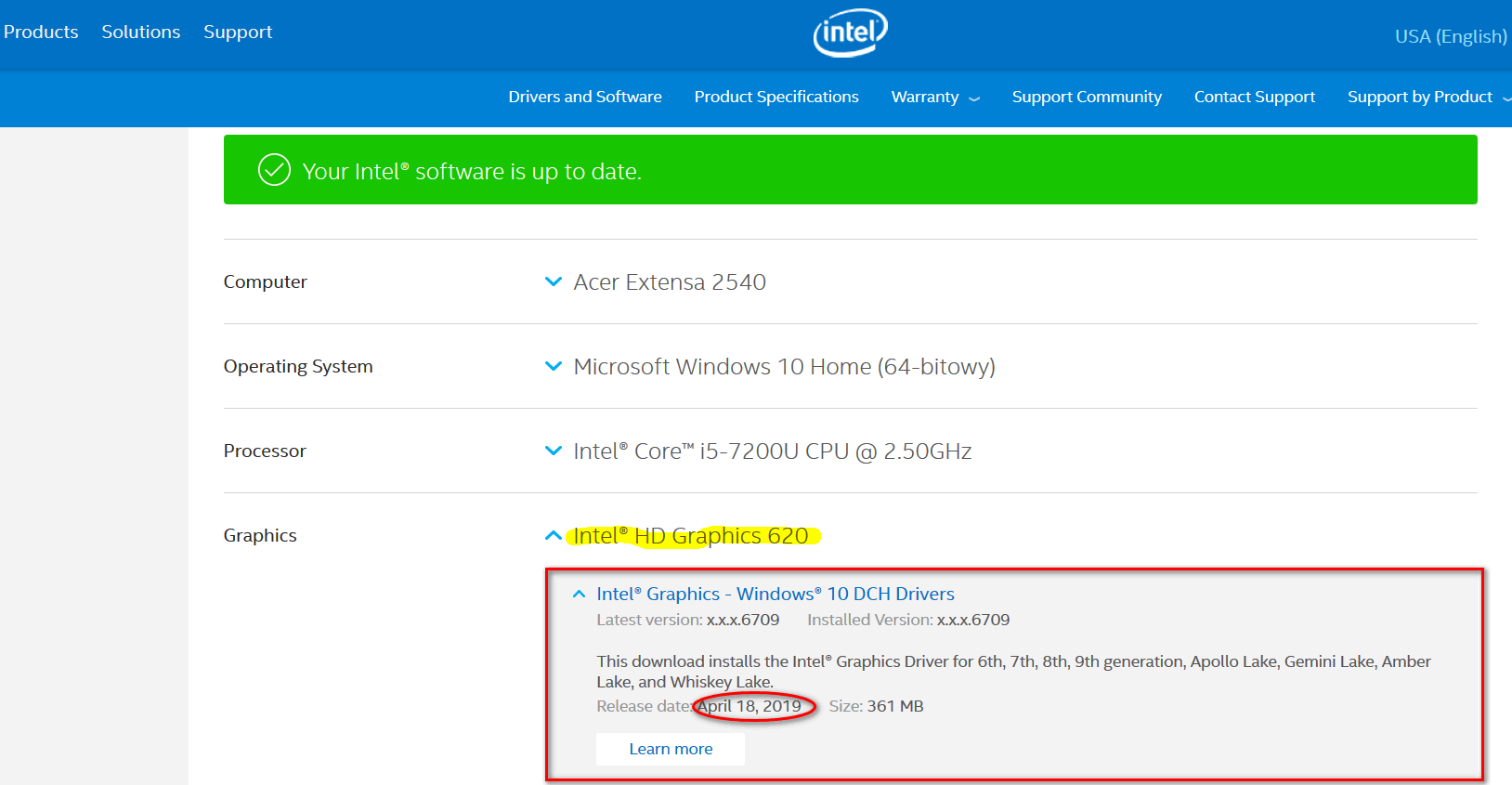Open the Support menu

pos(238,32)
